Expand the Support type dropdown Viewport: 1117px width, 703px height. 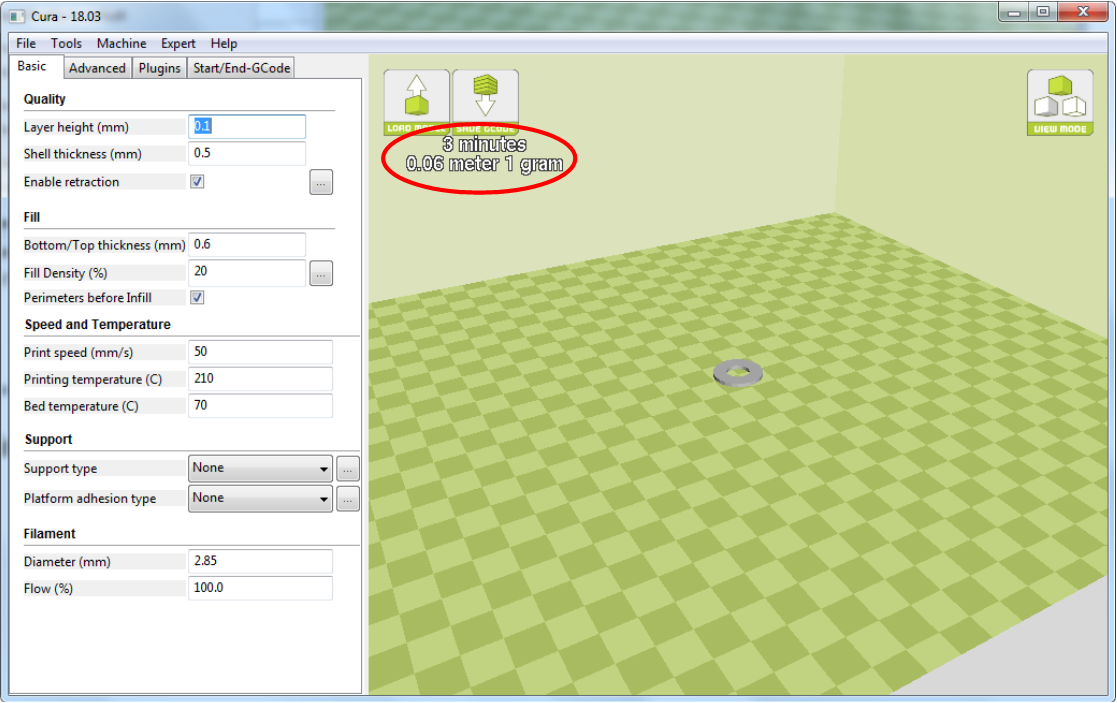click(x=260, y=468)
